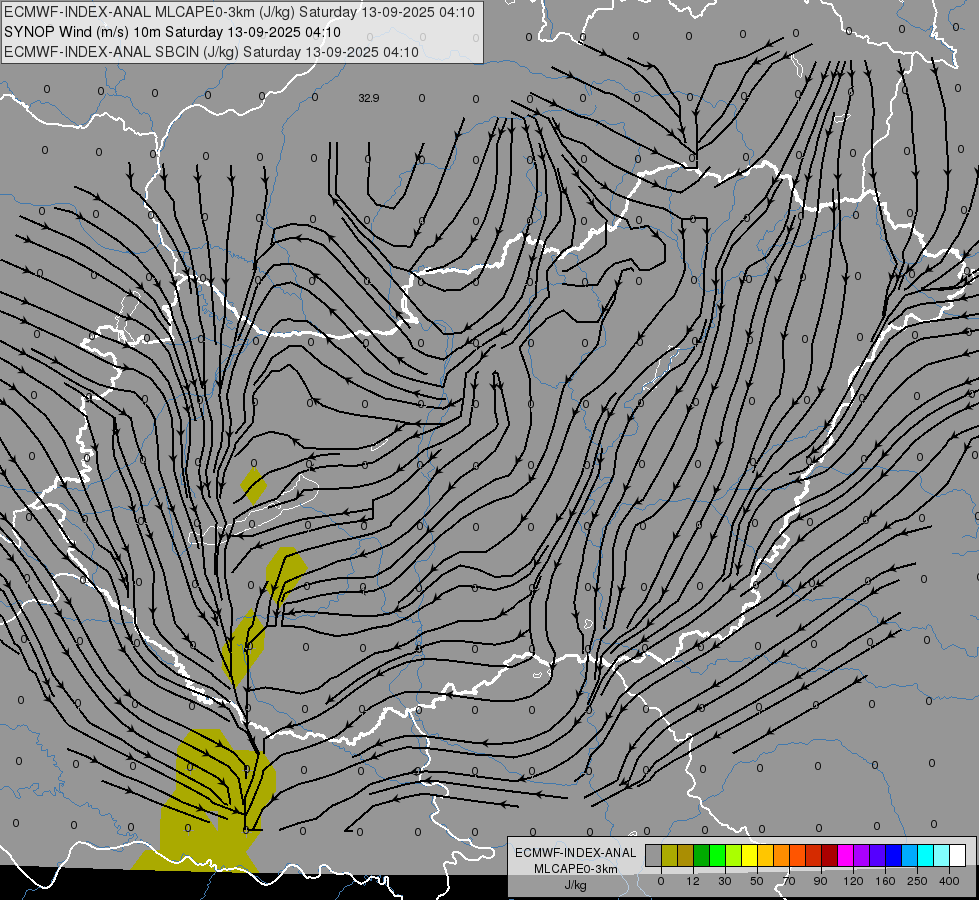Viewport: 979px width, 900px height.
Task: Pick the magenta legend swatch
Action: pyautogui.click(x=845, y=856)
